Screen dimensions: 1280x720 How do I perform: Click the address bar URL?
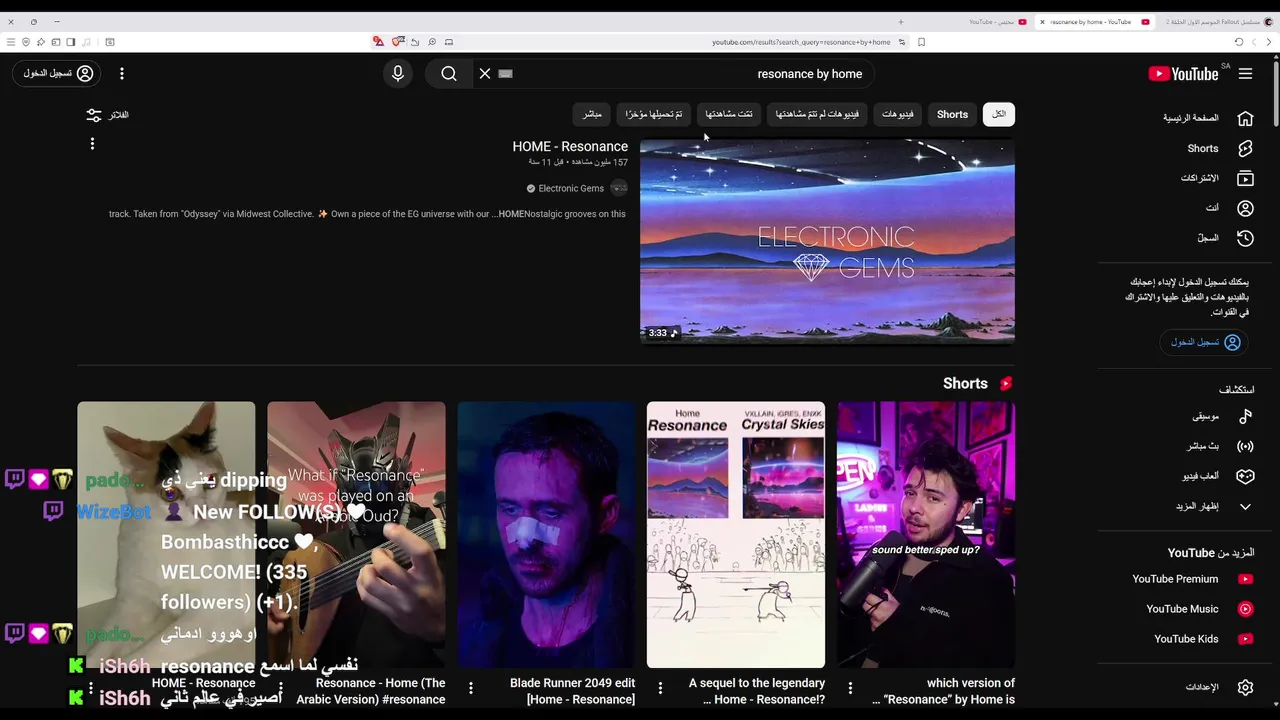coord(801,42)
